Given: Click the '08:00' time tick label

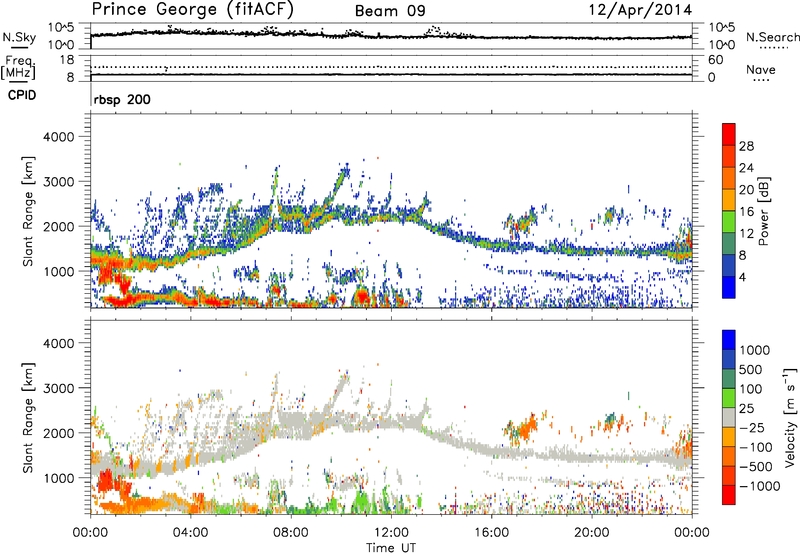Looking at the screenshot, I should coord(291,533).
